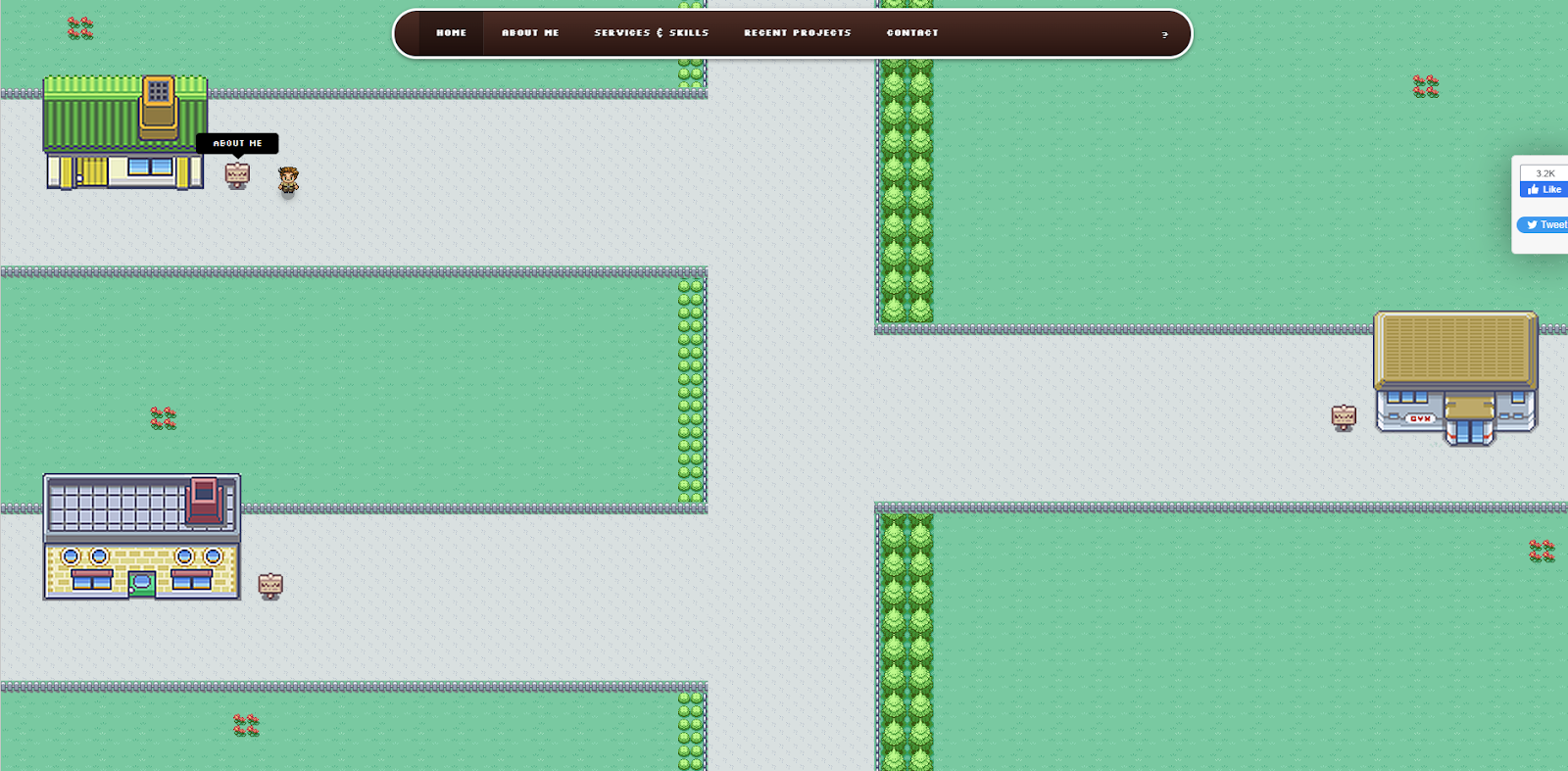Screen dimensions: 1568x771
Task: Go to About Me in navigation bar
Action: [530, 33]
